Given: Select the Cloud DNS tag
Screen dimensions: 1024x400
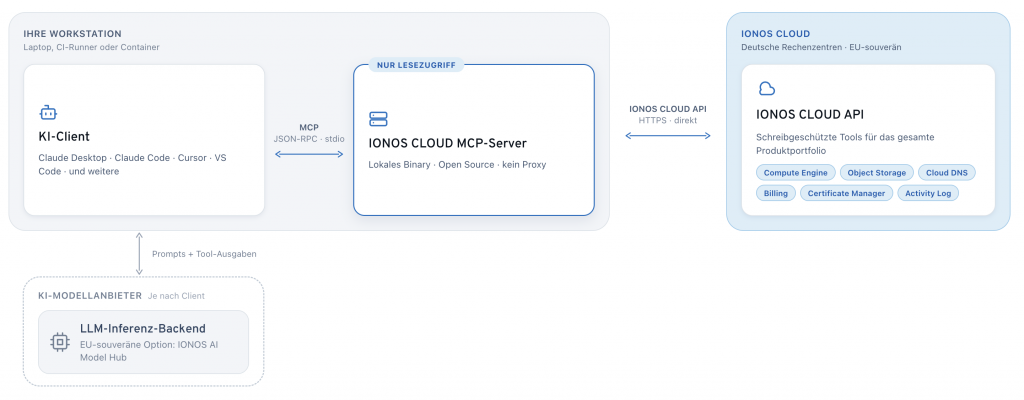Looking at the screenshot, I should (947, 173).
